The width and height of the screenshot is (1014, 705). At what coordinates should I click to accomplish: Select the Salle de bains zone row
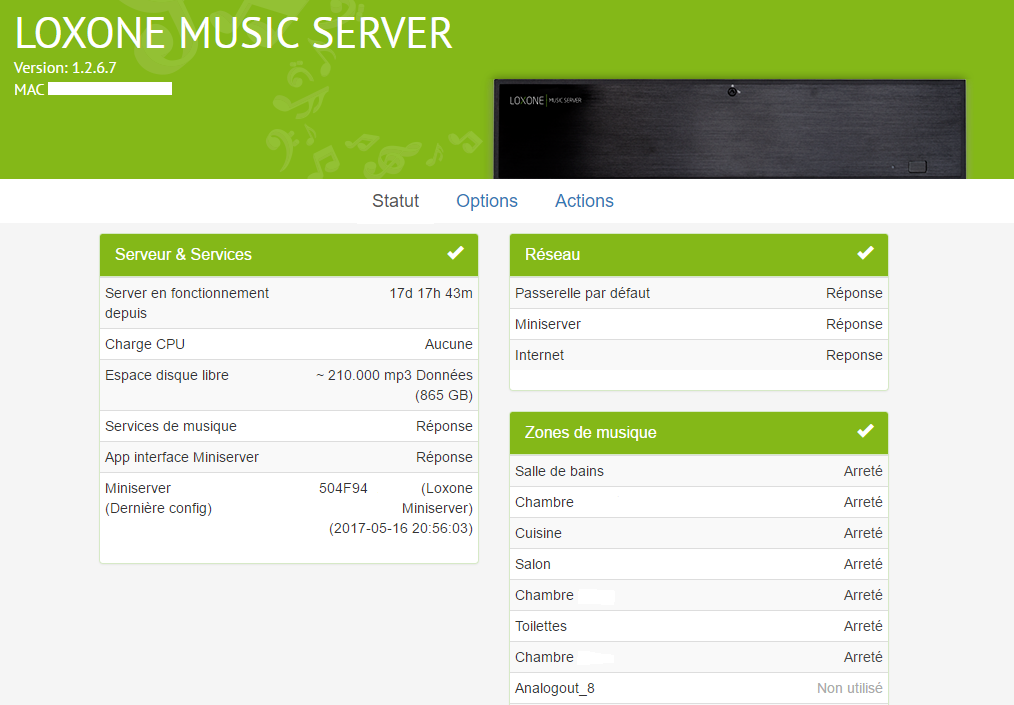tap(698, 471)
